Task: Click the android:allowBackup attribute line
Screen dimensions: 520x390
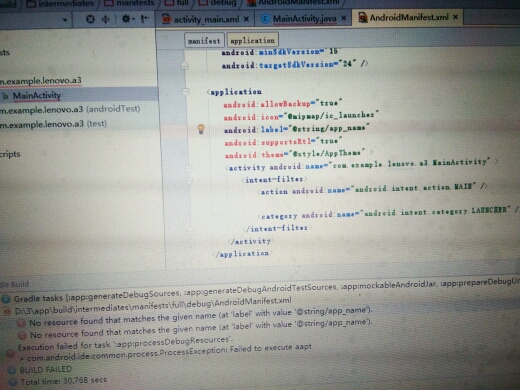Action: click(x=283, y=104)
